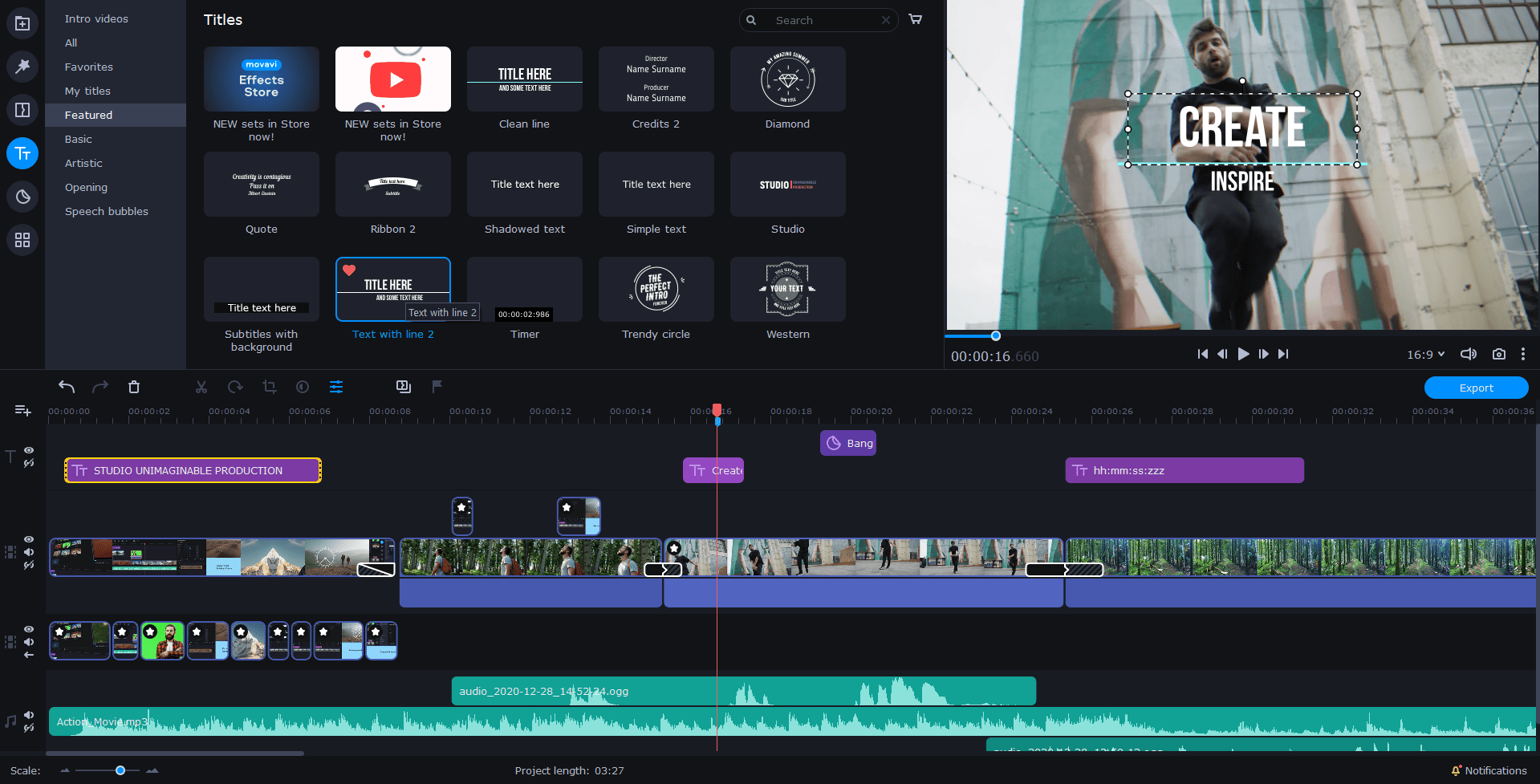Open the Transitions panel
The width and height of the screenshot is (1540, 784).
coord(22,110)
